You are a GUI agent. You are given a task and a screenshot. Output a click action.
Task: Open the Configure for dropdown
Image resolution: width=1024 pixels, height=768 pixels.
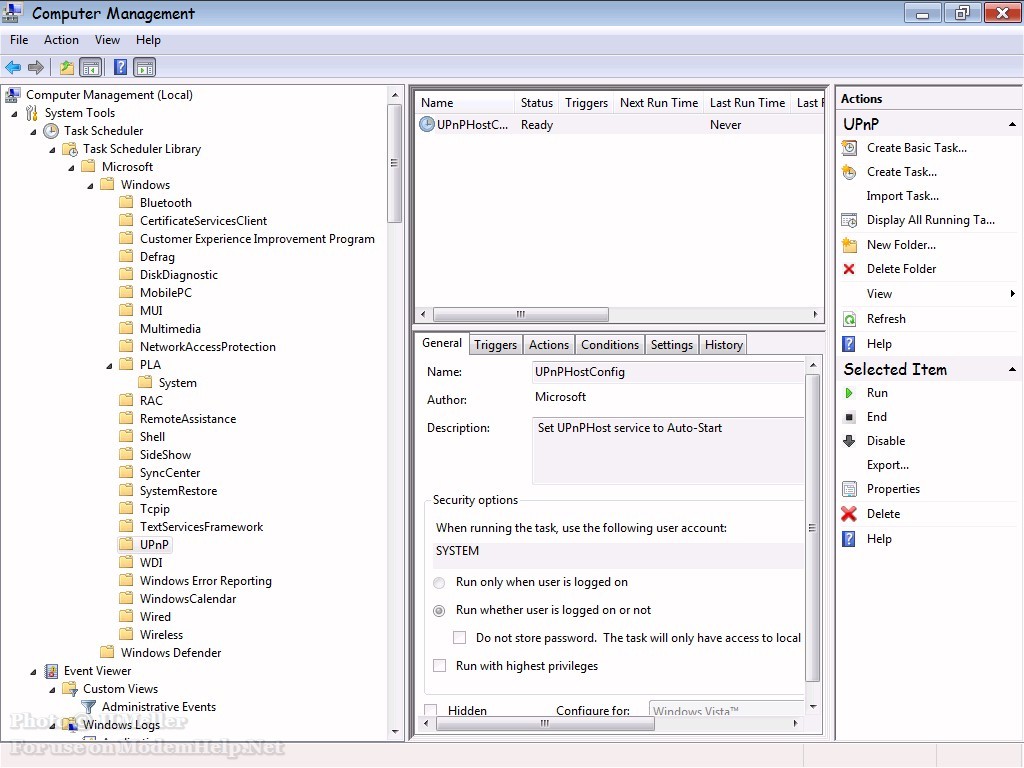726,709
